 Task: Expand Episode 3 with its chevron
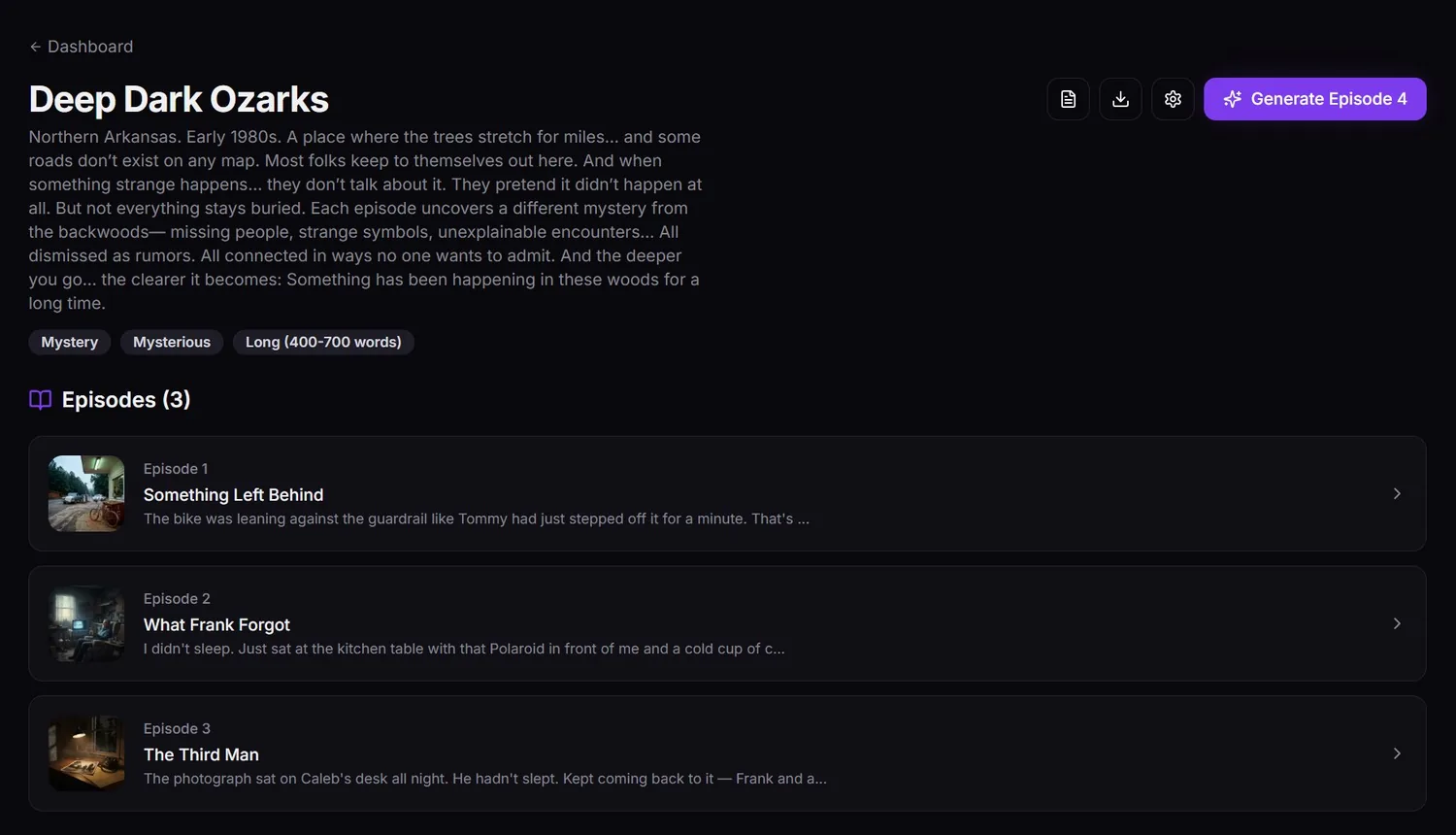(x=1397, y=753)
